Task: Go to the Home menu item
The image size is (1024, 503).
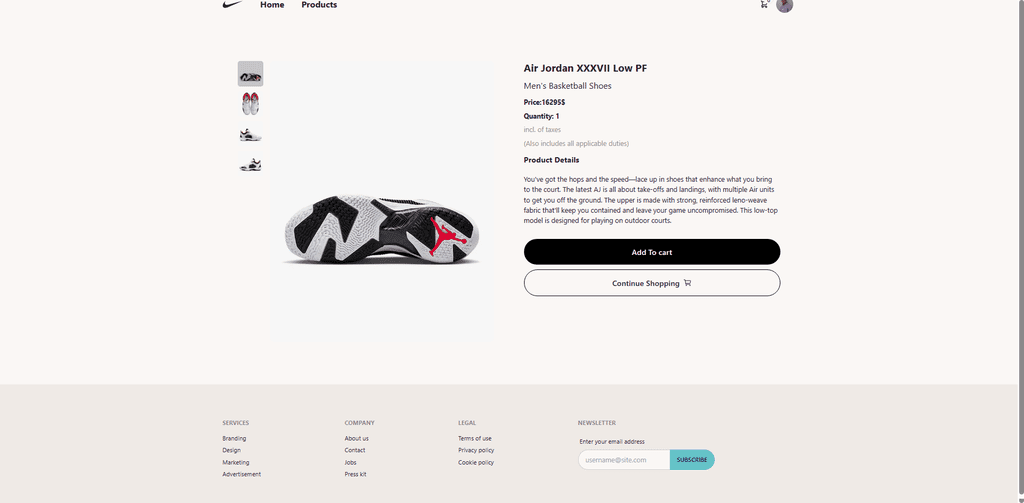Action: (x=272, y=5)
